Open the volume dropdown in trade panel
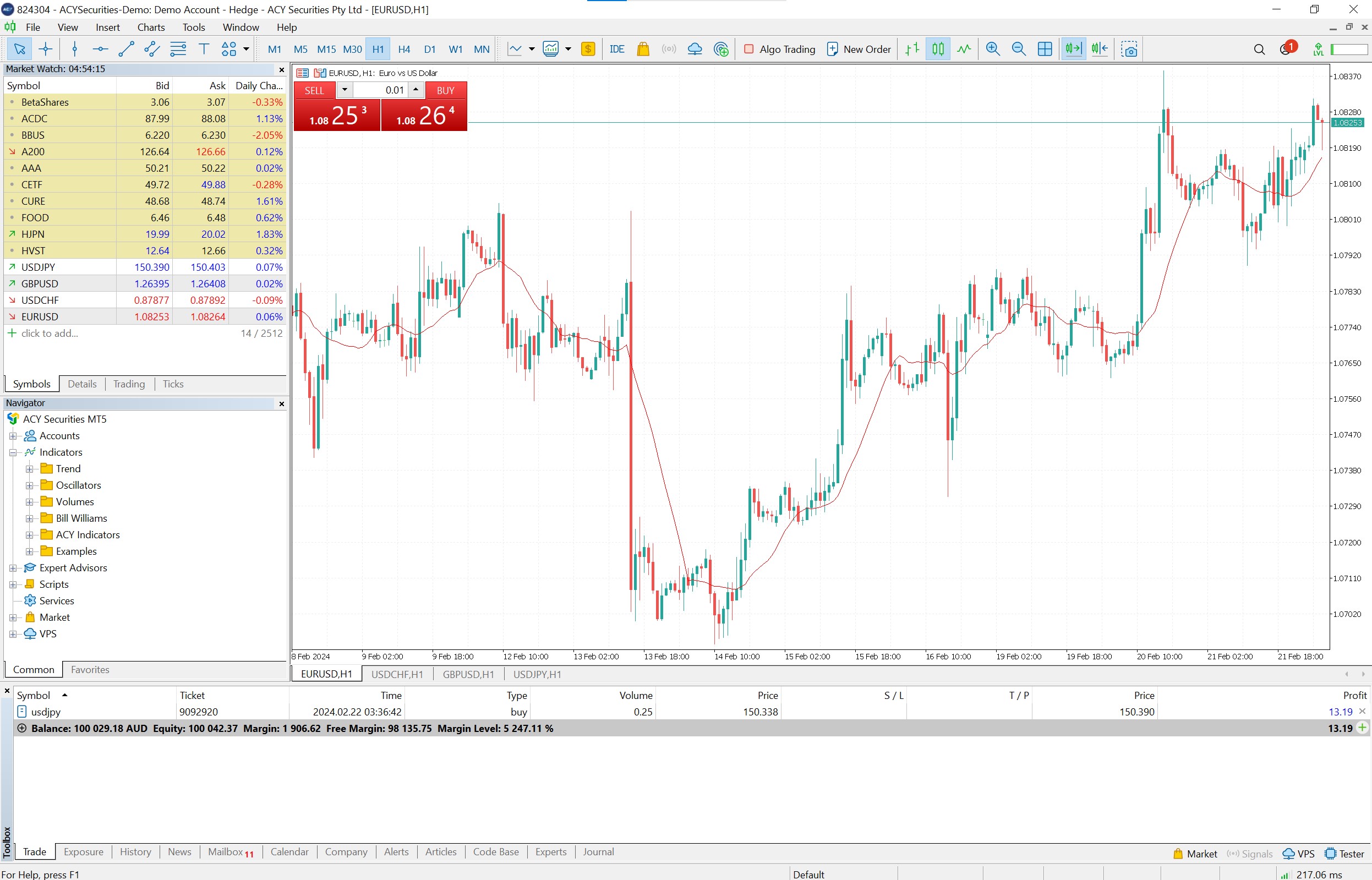Image resolution: width=1372 pixels, height=880 pixels. pos(345,90)
